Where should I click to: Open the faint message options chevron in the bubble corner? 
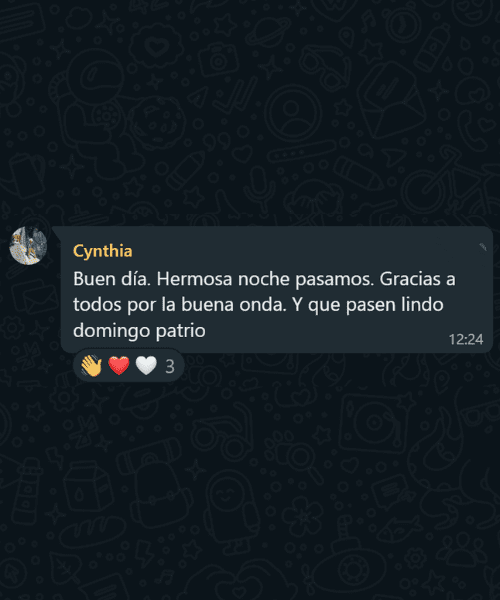[x=483, y=247]
